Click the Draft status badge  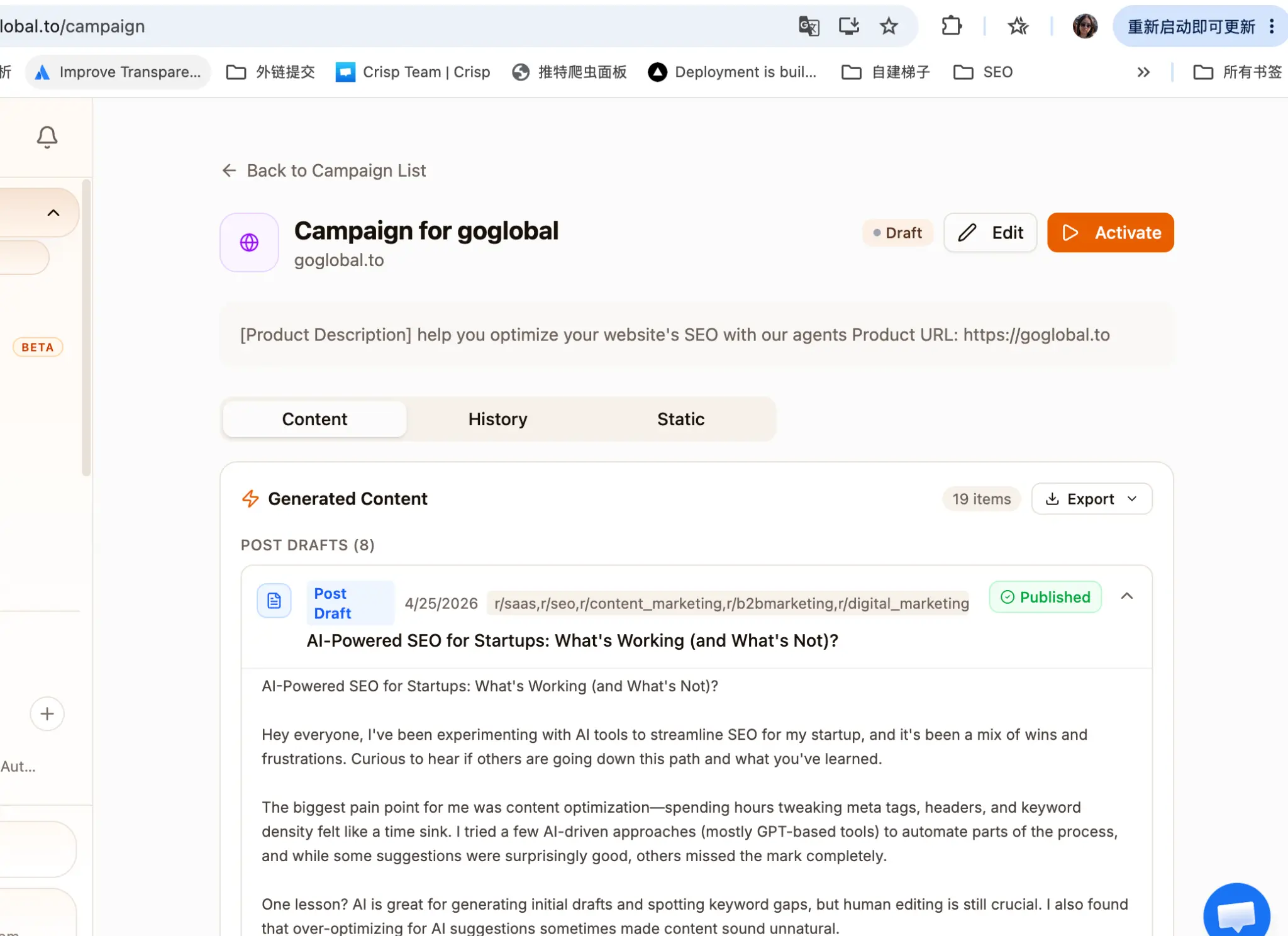tap(897, 233)
